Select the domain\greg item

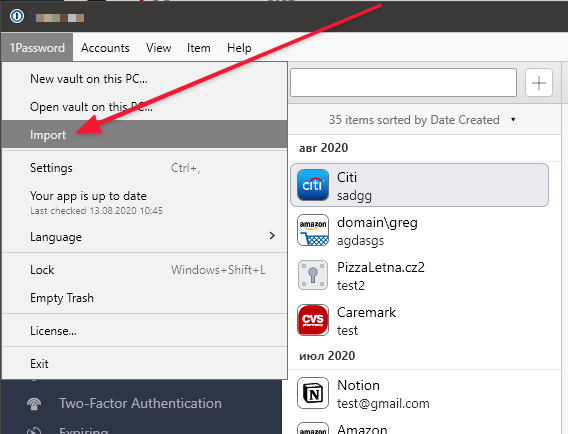[x=419, y=230]
